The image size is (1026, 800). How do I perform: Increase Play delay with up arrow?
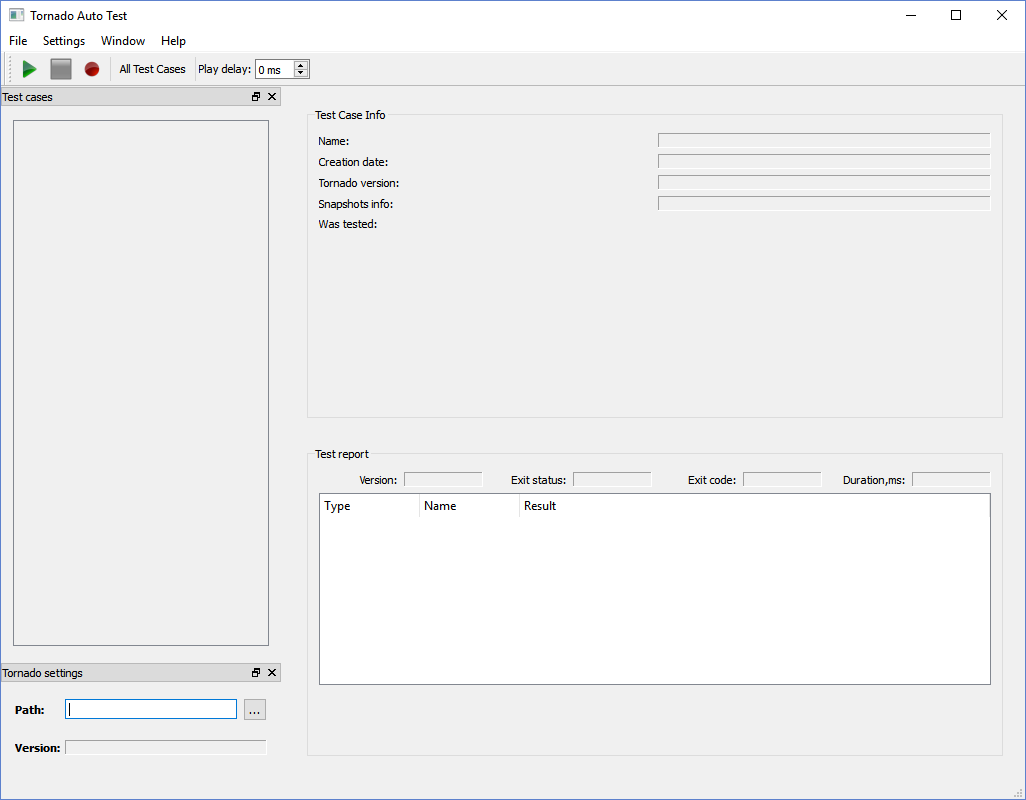pos(301,65)
